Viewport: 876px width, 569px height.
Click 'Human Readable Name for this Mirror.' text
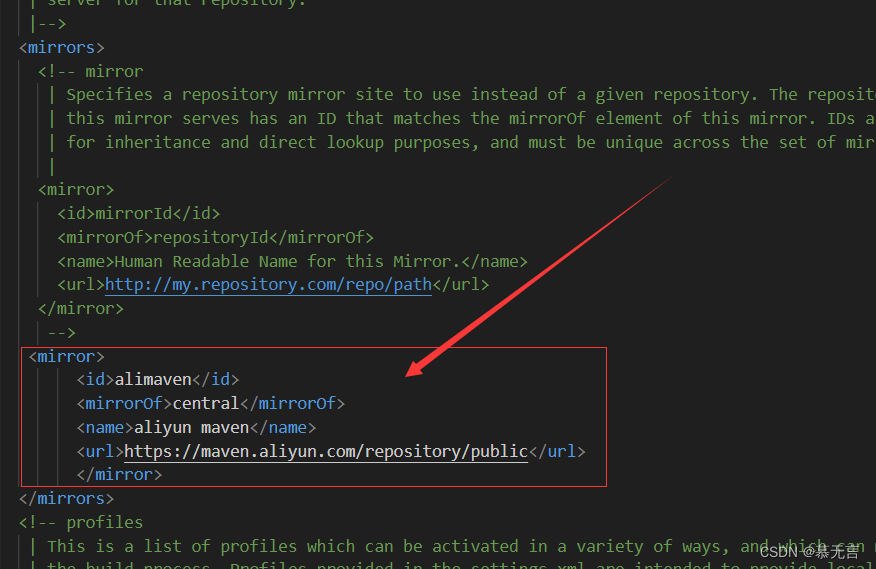(287, 261)
